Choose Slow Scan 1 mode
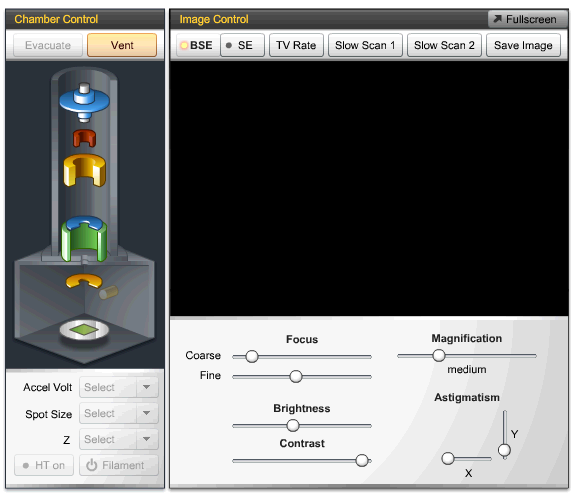The height and width of the screenshot is (498, 577). [x=365, y=45]
